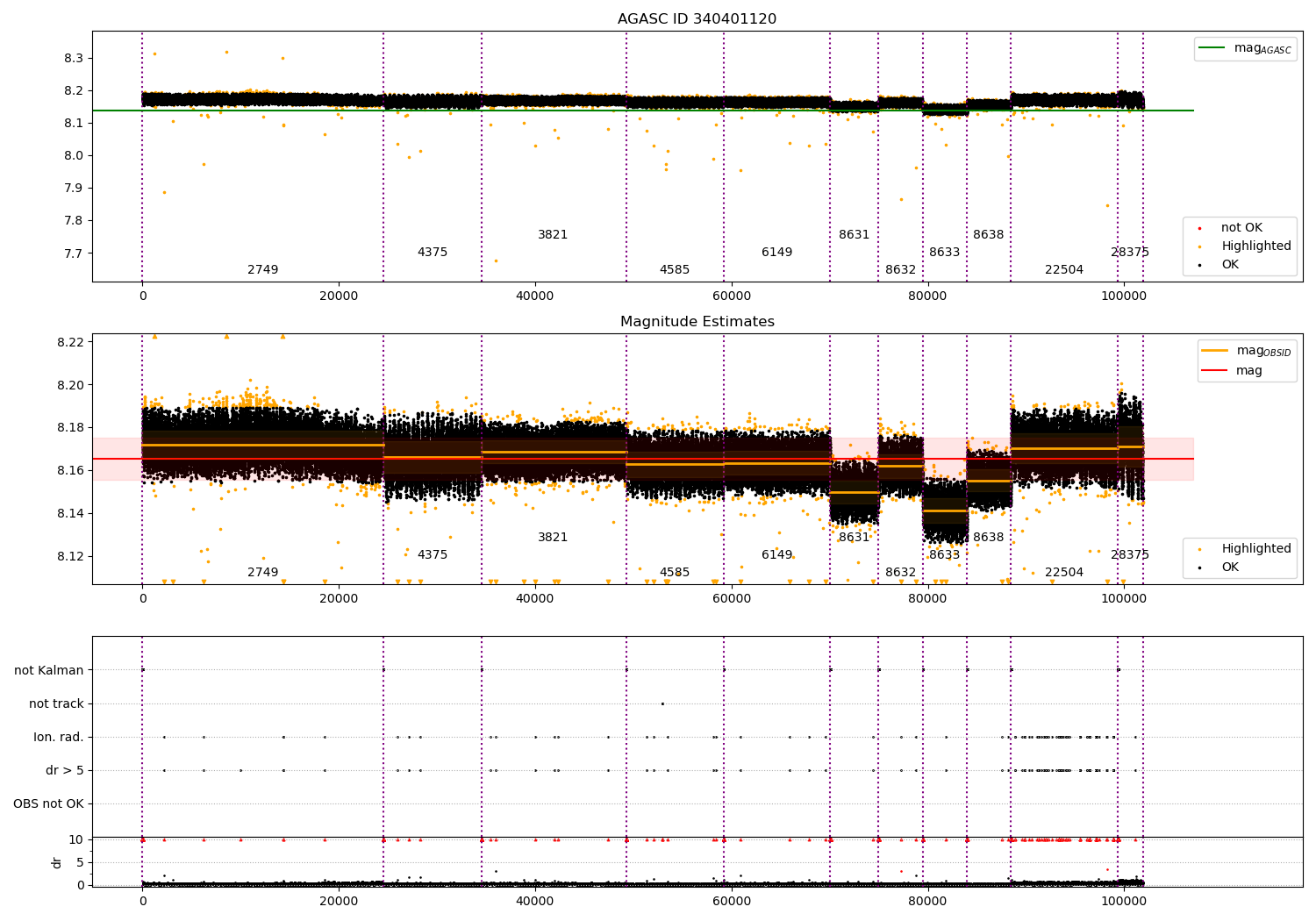Click the 7.7 tick on top panel y-axis
This screenshot has height=921, width=1316.
click(x=74, y=253)
